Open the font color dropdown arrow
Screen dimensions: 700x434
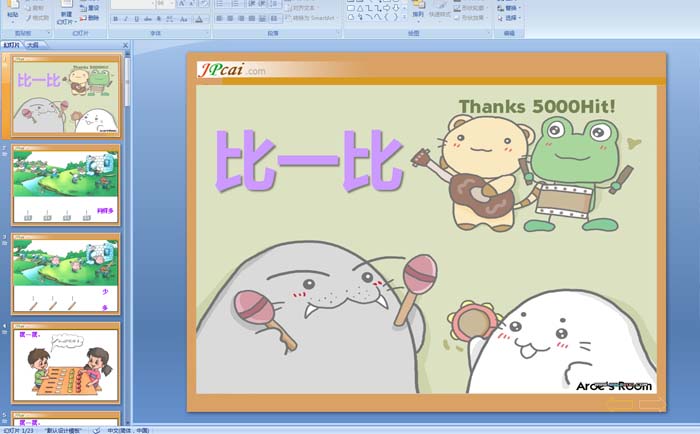tap(205, 18)
